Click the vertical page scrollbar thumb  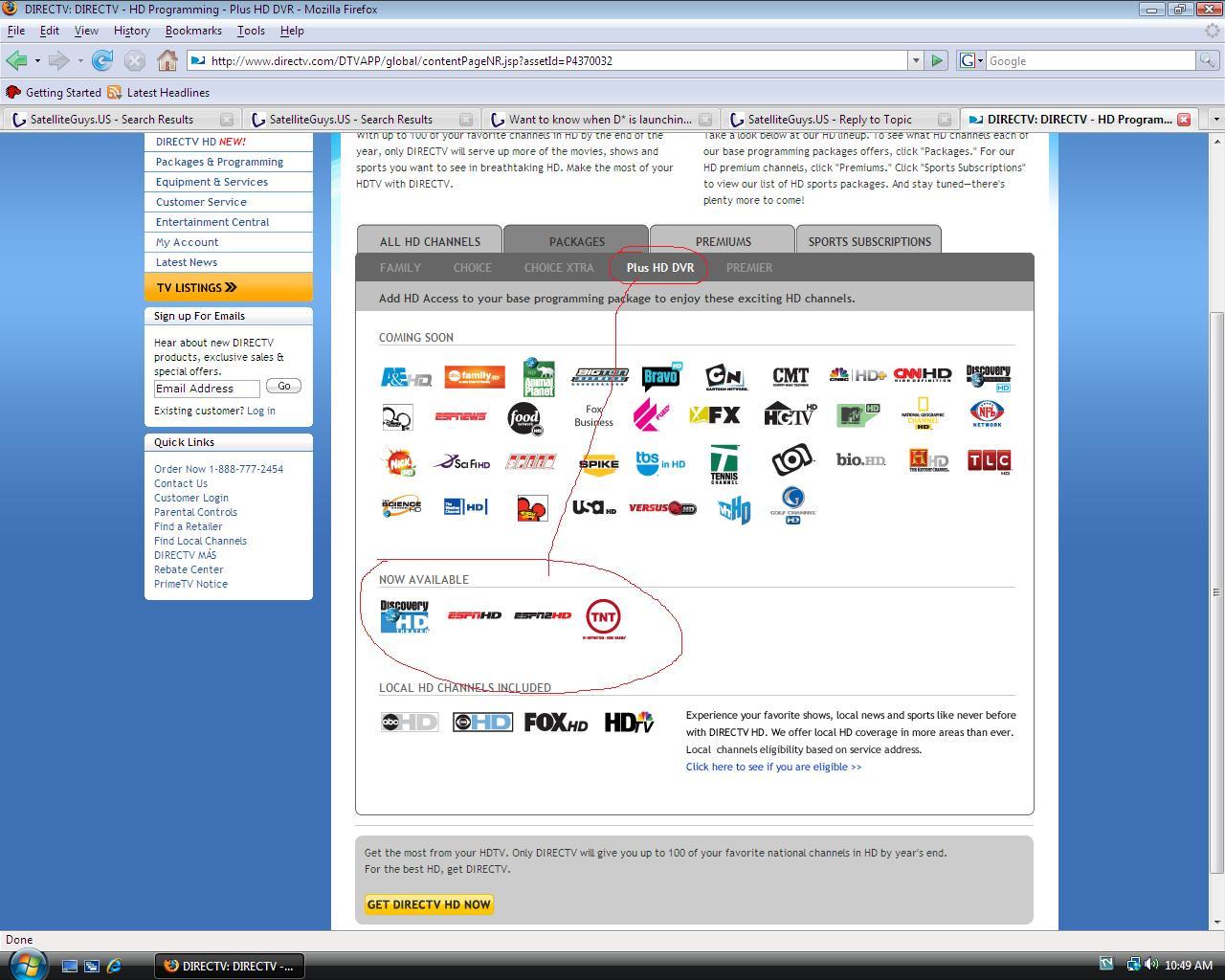[x=1217, y=592]
